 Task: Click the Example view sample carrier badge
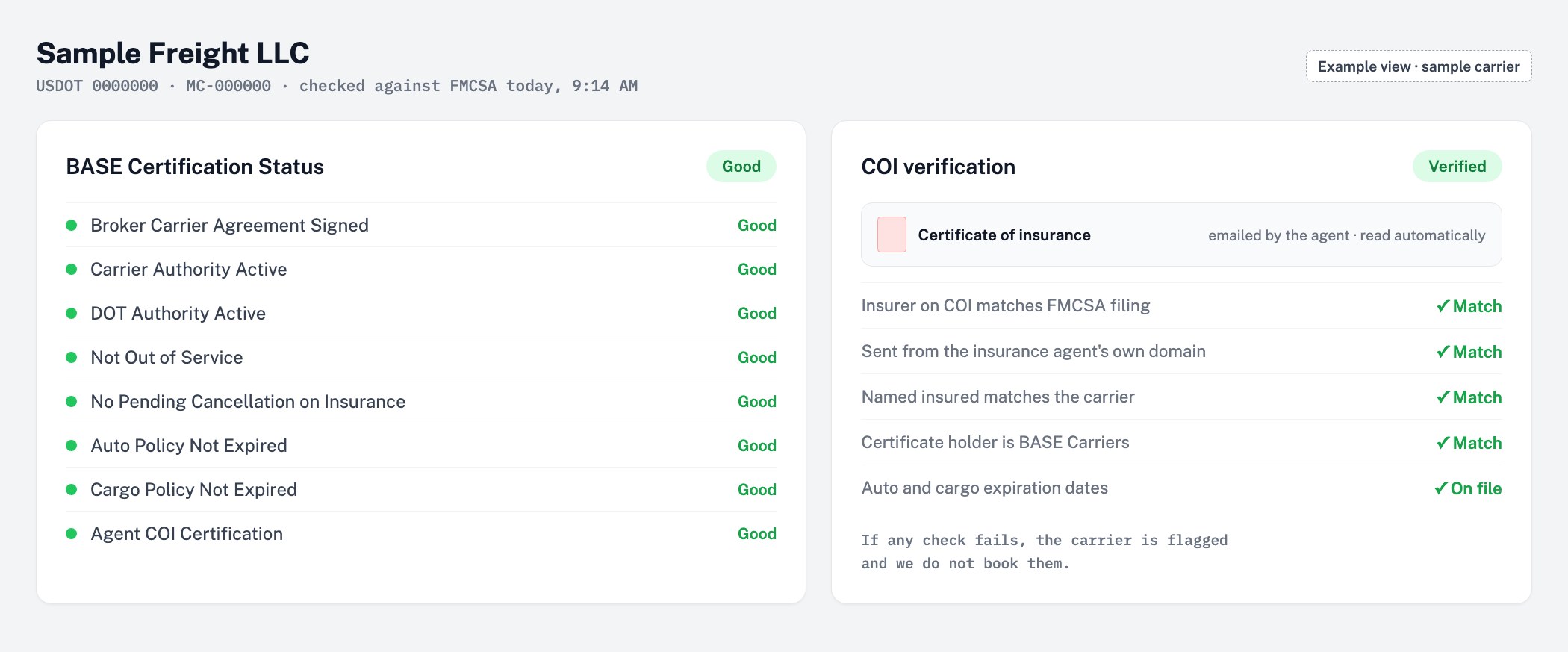(x=1419, y=66)
